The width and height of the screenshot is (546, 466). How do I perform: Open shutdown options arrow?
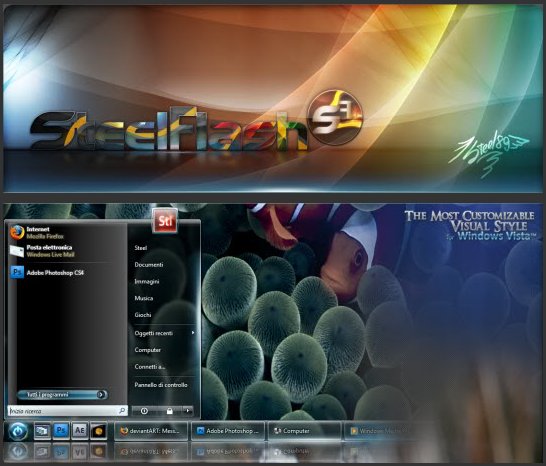coord(188,411)
